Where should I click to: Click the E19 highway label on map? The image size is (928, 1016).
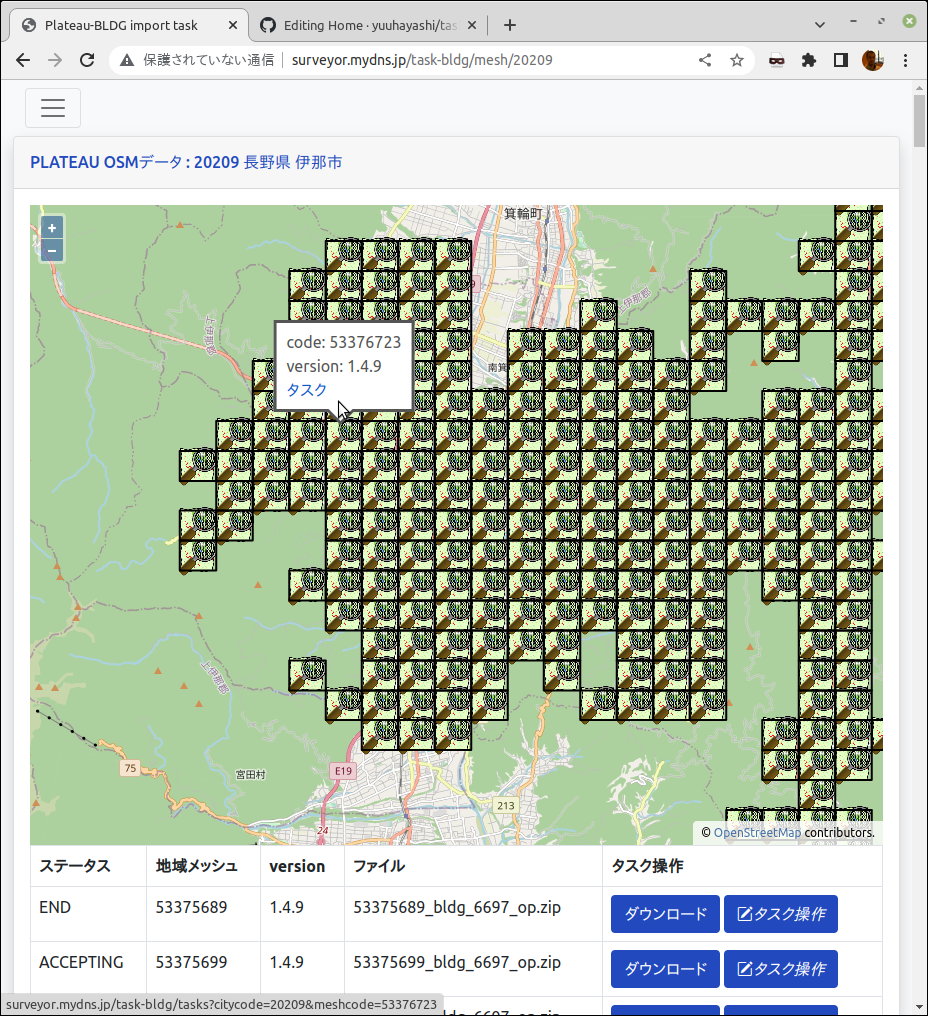[342, 771]
